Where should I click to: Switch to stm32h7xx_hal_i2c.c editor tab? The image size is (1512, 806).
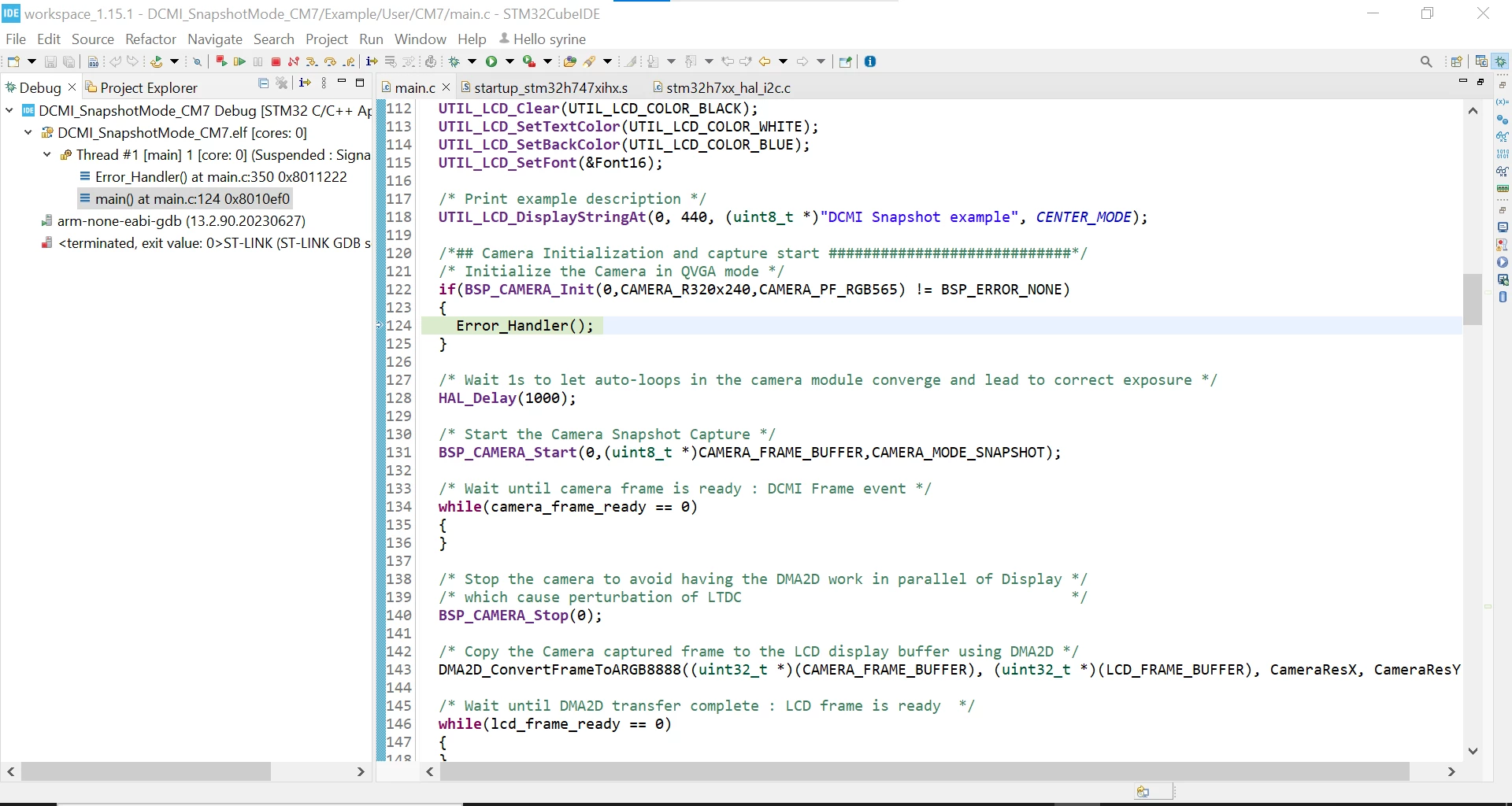click(x=722, y=87)
